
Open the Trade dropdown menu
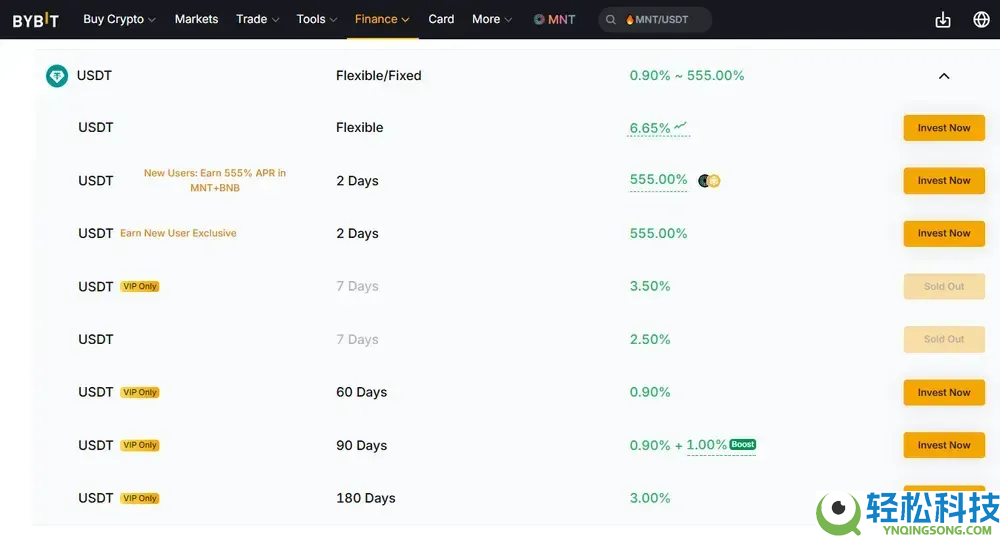point(258,19)
